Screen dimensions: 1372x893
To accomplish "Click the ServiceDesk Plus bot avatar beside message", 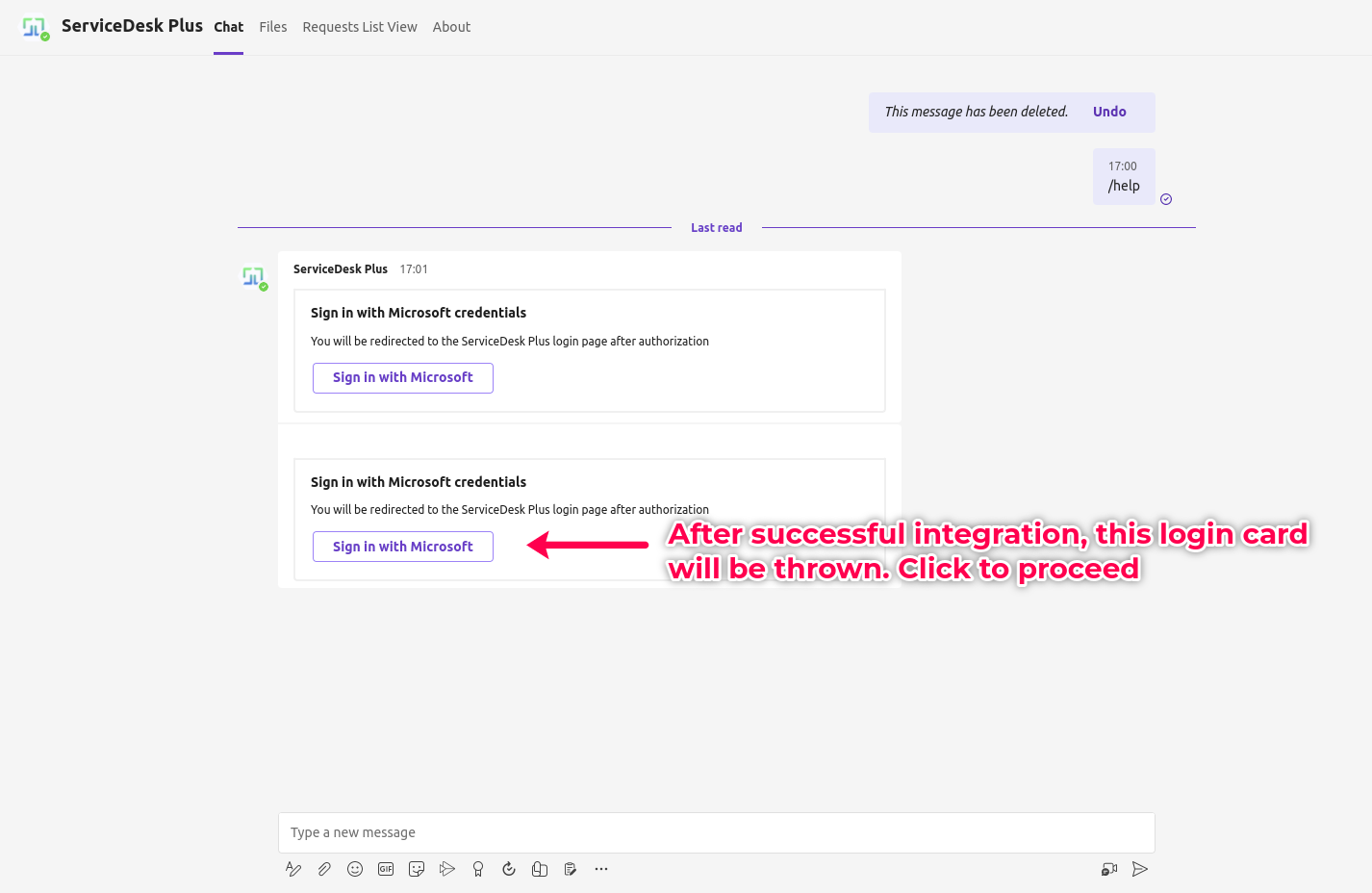I will pyautogui.click(x=254, y=278).
